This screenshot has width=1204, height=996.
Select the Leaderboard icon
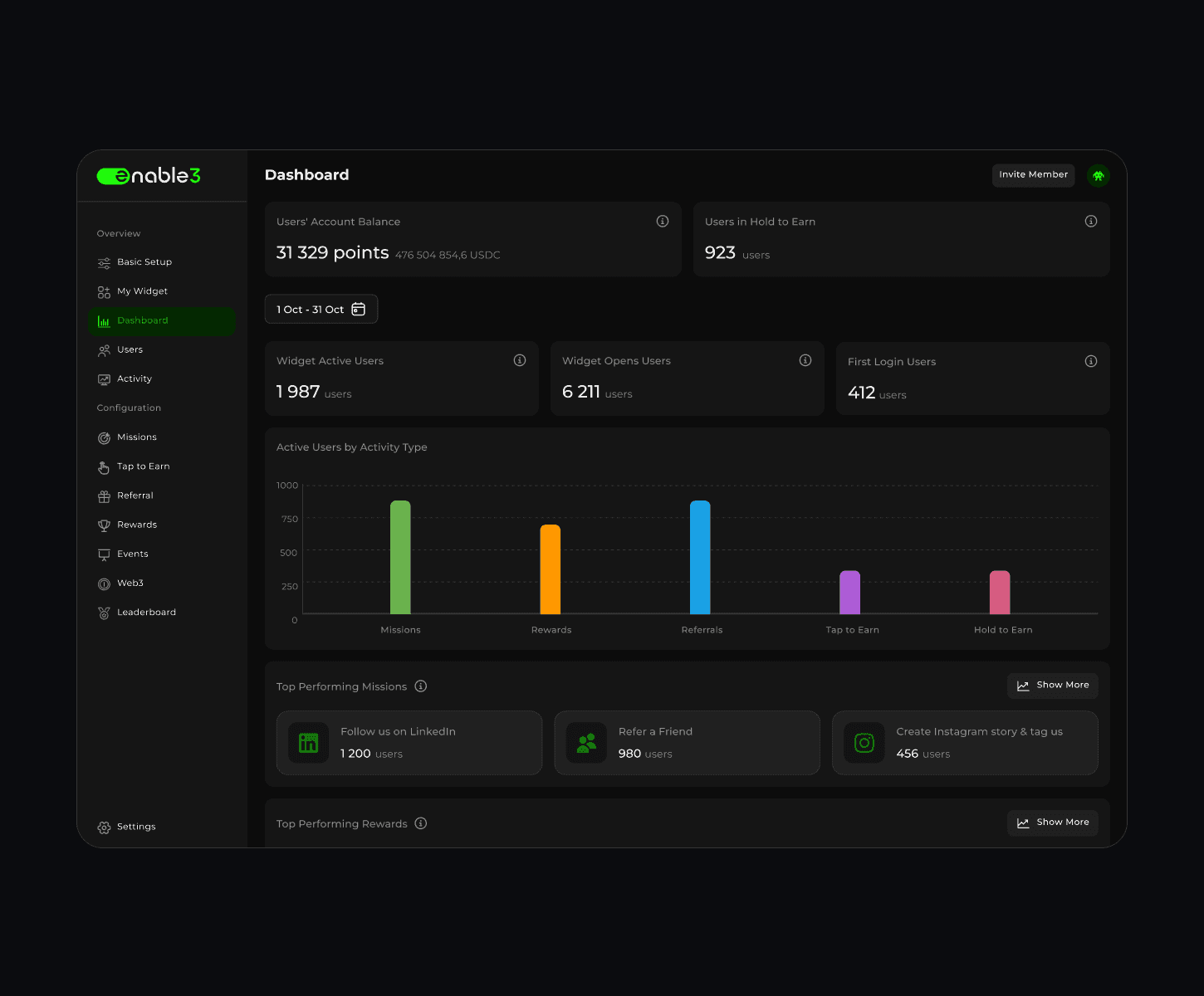[x=104, y=612]
